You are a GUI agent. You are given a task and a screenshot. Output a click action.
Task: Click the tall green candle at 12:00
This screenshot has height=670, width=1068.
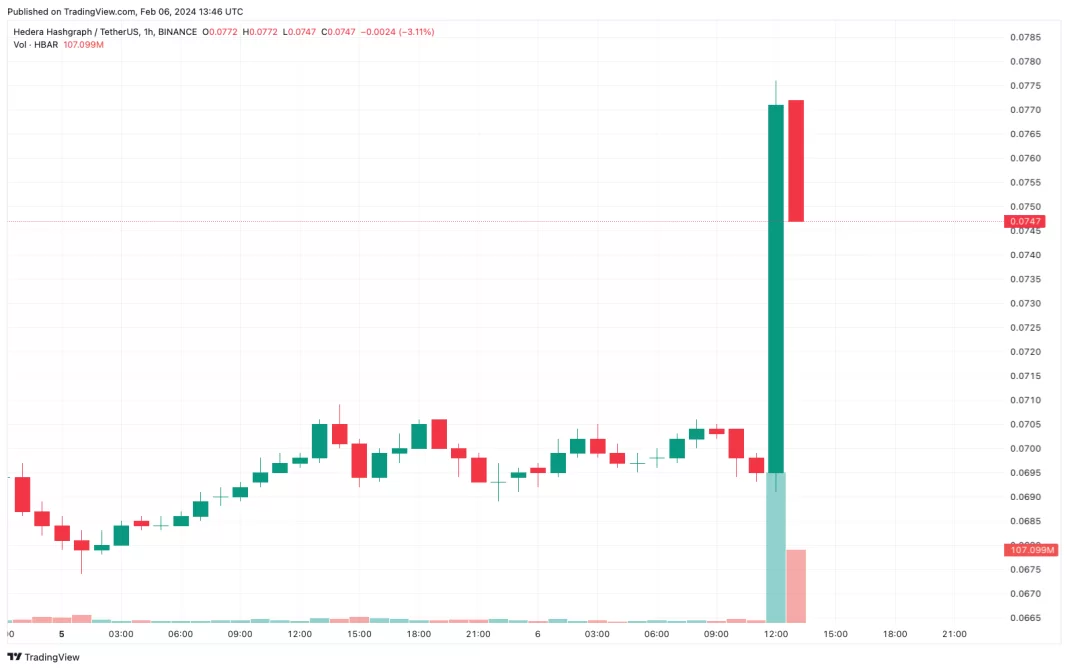[x=776, y=288]
